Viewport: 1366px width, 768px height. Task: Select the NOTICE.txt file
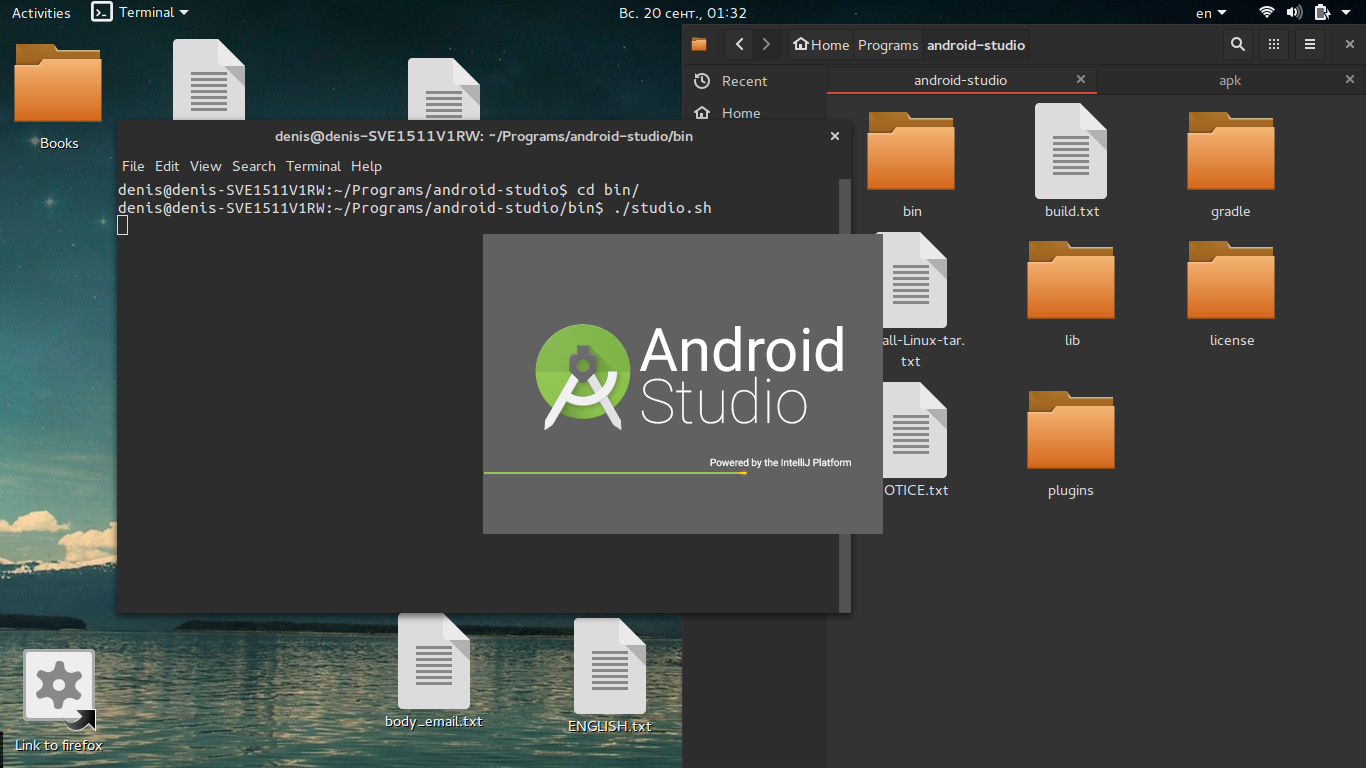click(914, 440)
